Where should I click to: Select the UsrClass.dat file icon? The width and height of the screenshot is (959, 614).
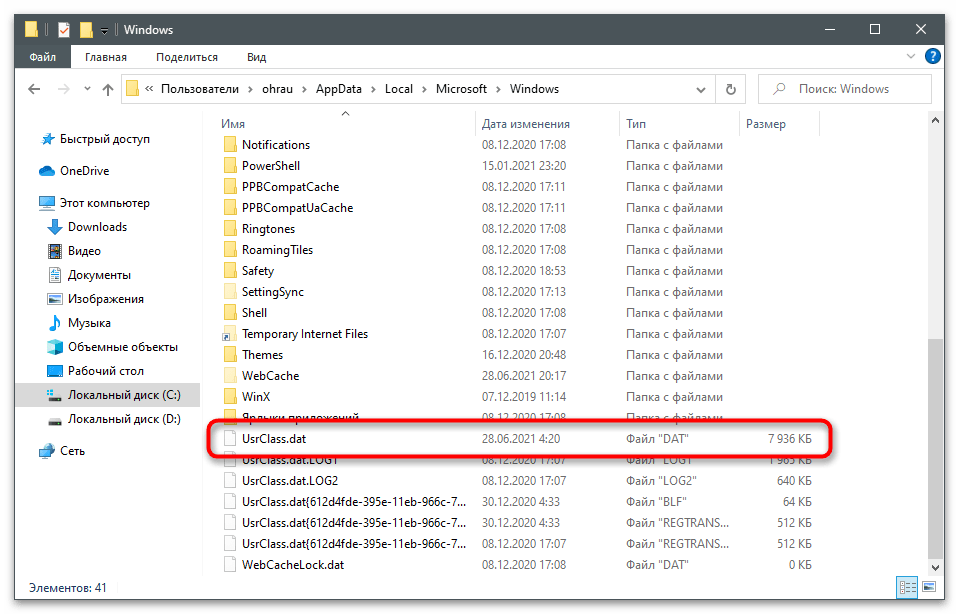(x=230, y=438)
